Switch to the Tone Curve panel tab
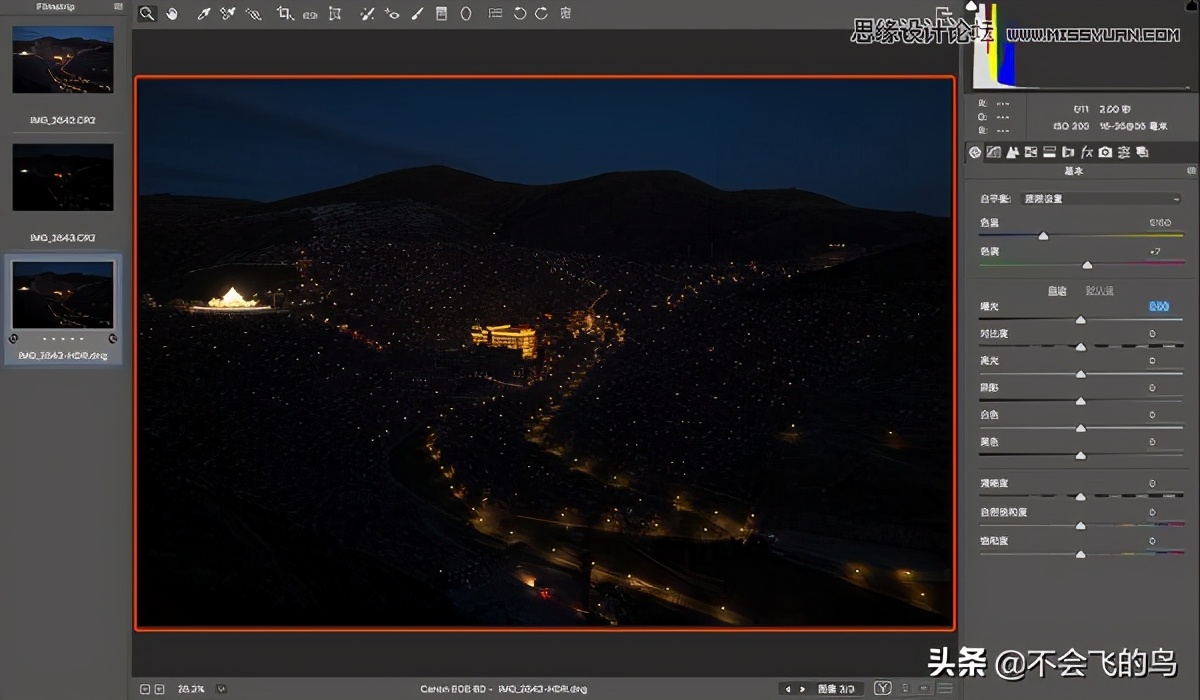 coord(993,152)
